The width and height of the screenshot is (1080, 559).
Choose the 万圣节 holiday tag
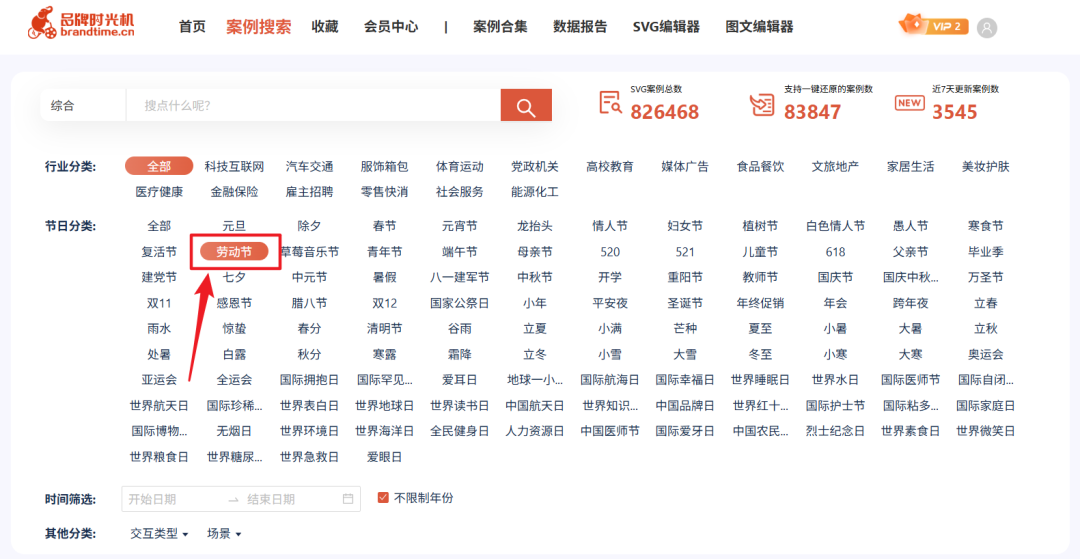tap(986, 277)
